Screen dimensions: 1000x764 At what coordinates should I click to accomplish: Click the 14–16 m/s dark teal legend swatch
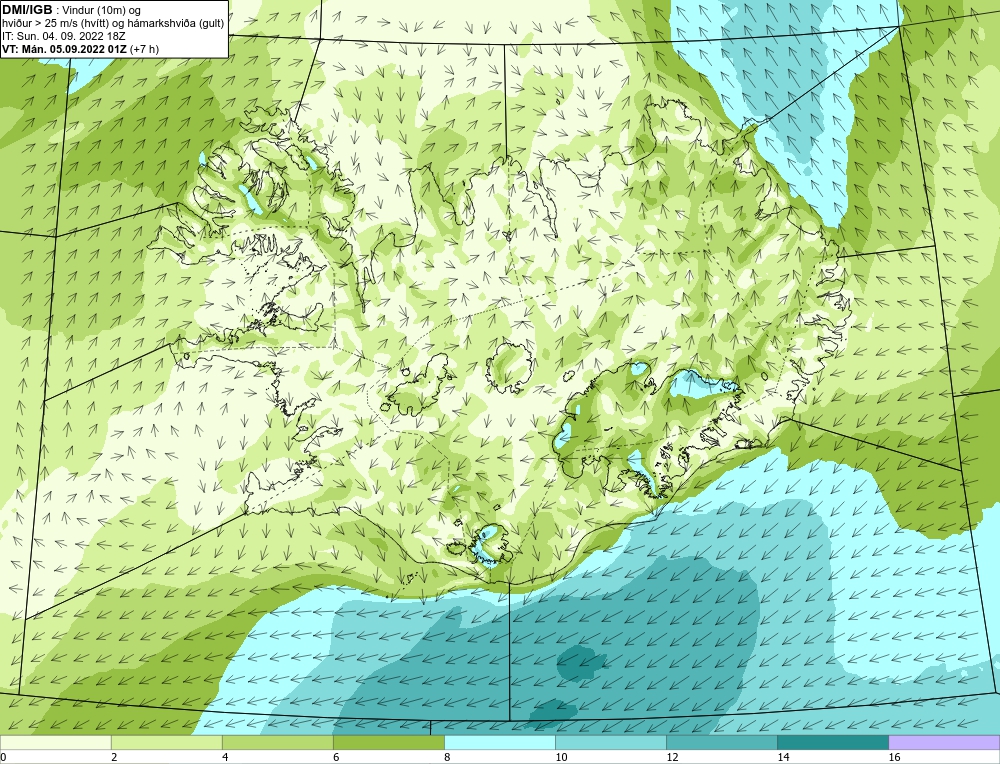(832, 742)
